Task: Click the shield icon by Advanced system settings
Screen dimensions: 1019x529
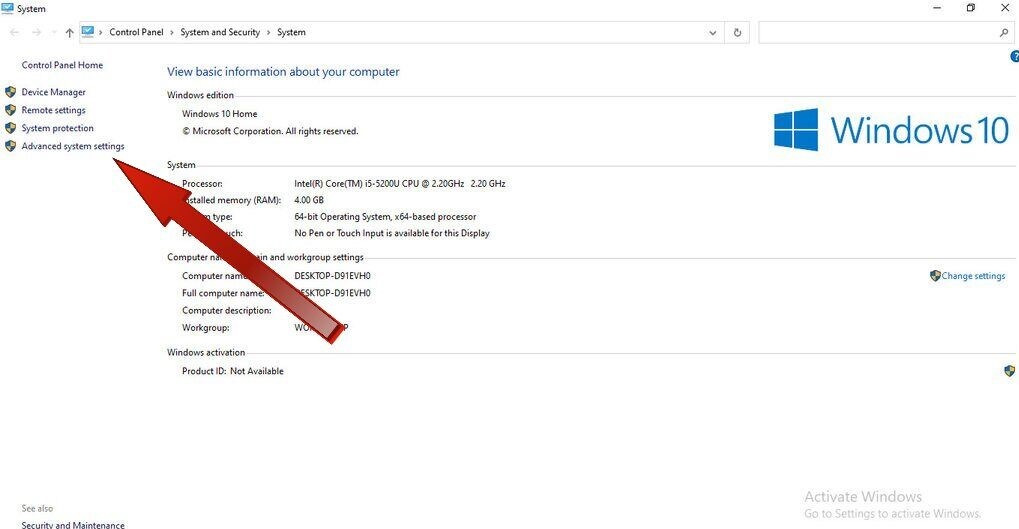Action: (x=10, y=146)
